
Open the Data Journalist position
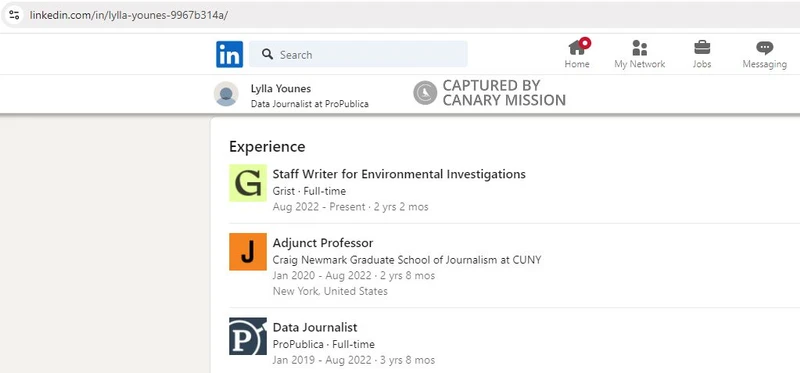pyautogui.click(x=315, y=327)
